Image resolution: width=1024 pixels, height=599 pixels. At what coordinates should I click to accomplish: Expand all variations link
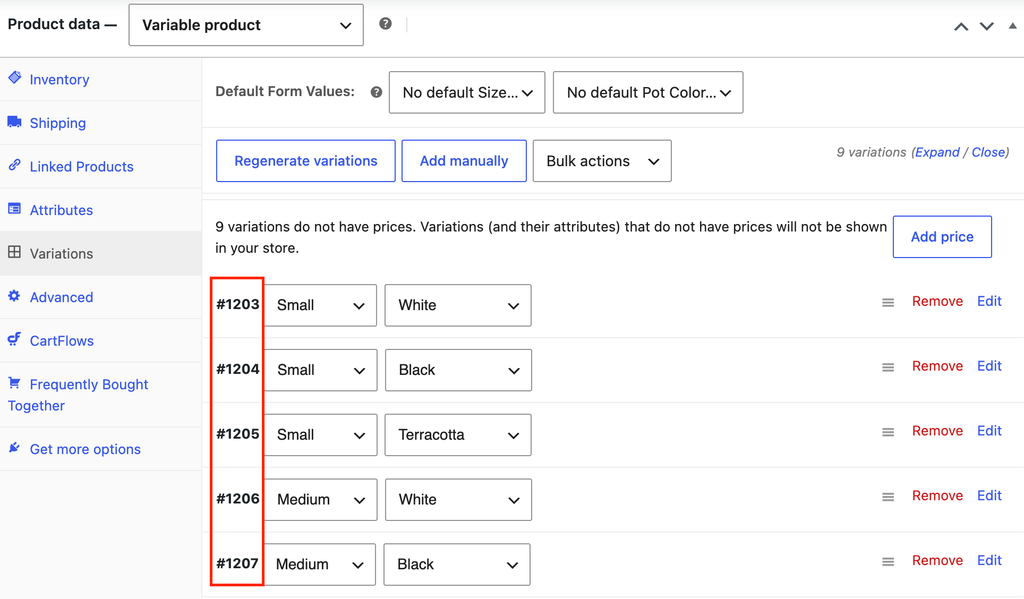937,152
